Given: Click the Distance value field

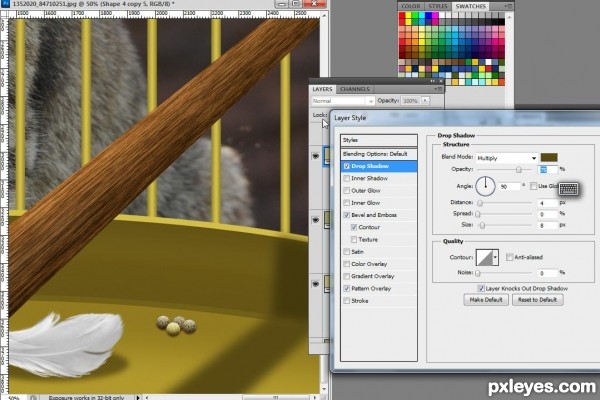Looking at the screenshot, I should [x=547, y=203].
